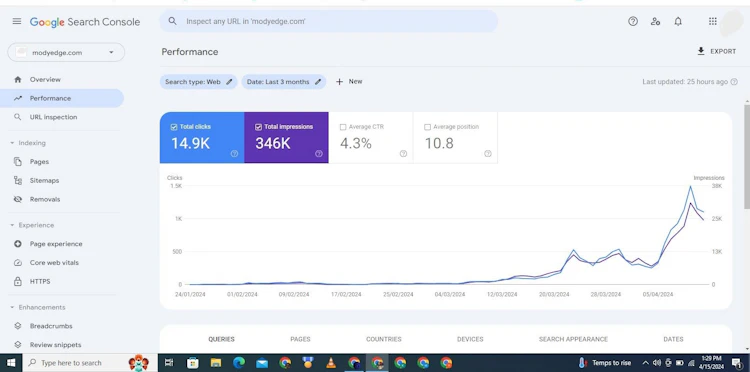Open Microsoft Edge from taskbar
The image size is (750, 372).
click(x=239, y=363)
